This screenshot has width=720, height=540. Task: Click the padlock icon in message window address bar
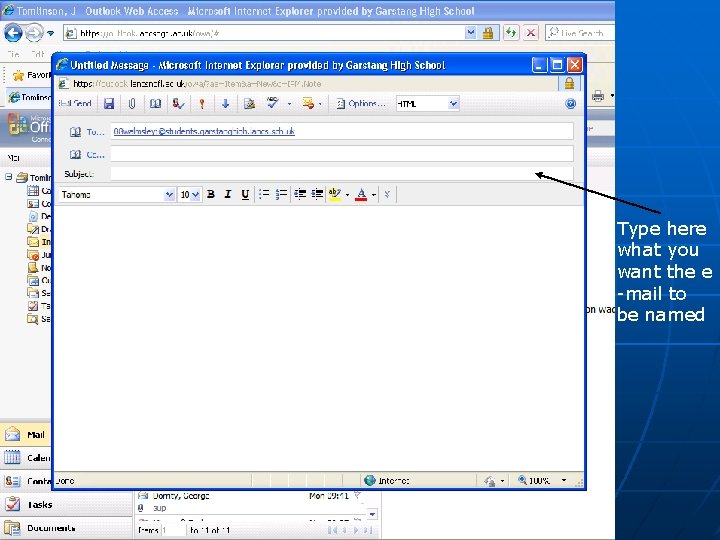click(569, 83)
